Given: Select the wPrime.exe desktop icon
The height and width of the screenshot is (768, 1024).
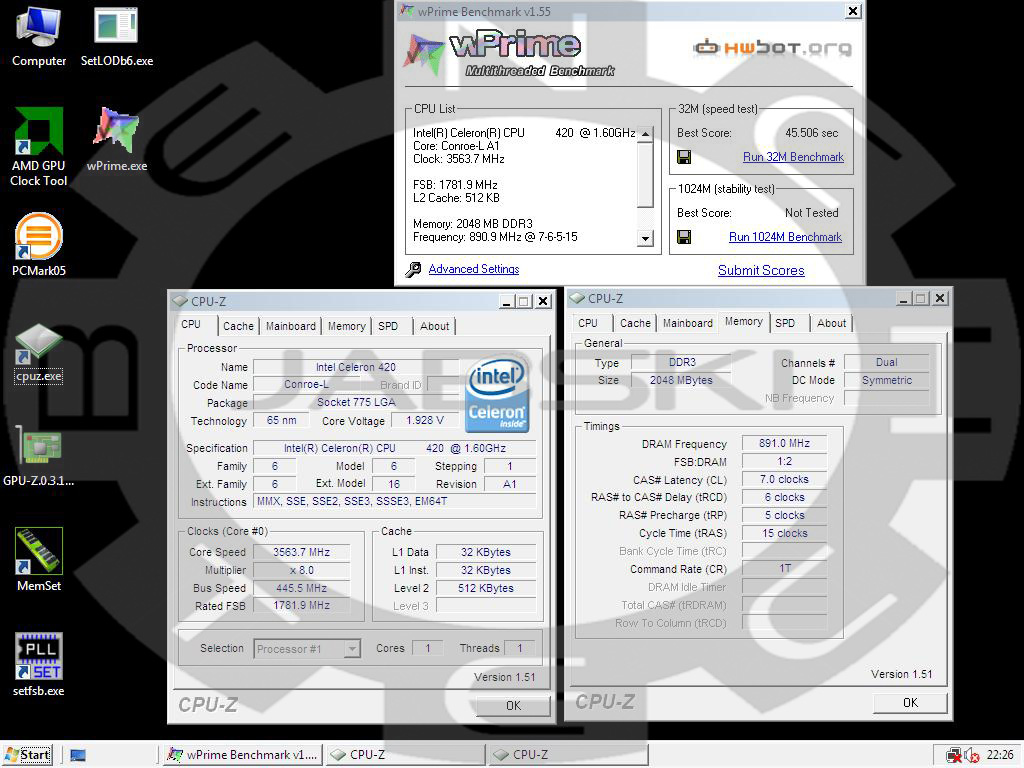Looking at the screenshot, I should click(116, 138).
